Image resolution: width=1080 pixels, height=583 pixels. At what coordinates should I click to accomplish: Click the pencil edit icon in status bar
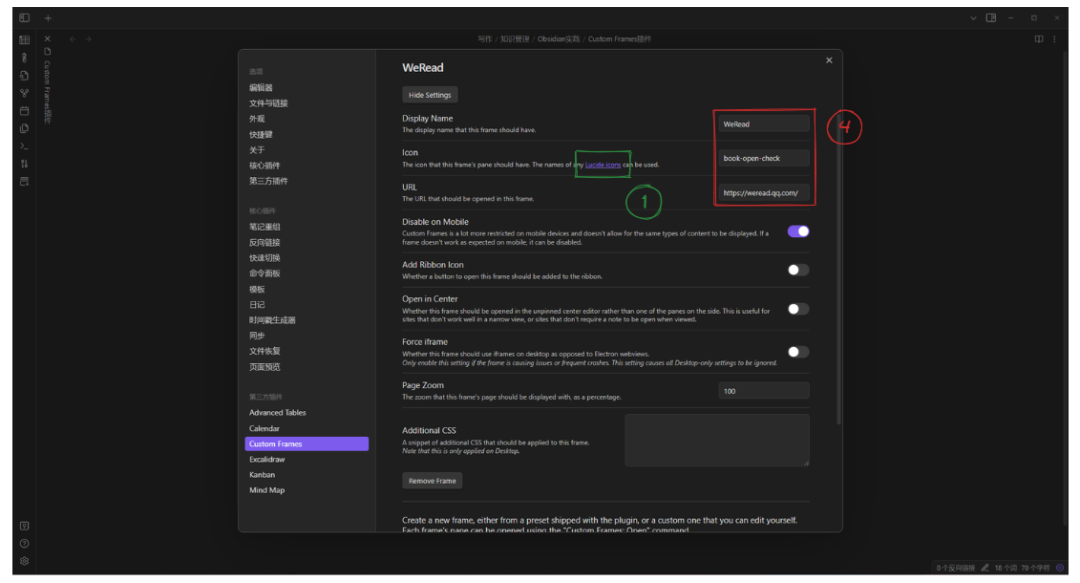(x=985, y=568)
